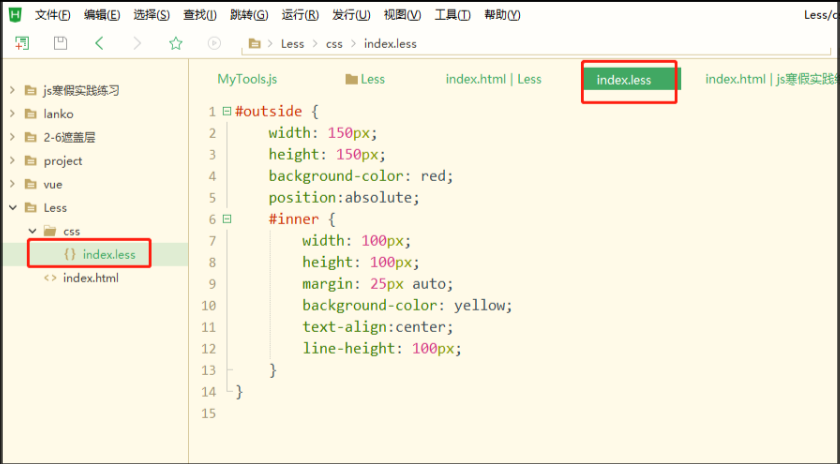
Task: Go back with the left arrow icon
Action: pyautogui.click(x=99, y=43)
